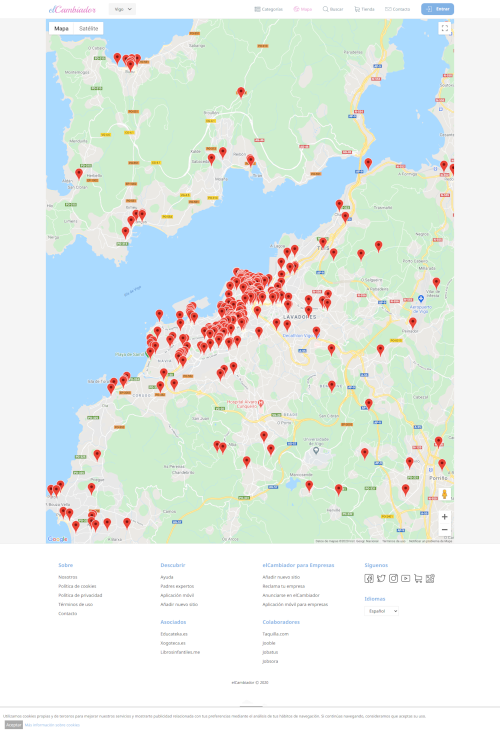Open the Buscar menu item
This screenshot has height=737, width=500.
pos(333,9)
